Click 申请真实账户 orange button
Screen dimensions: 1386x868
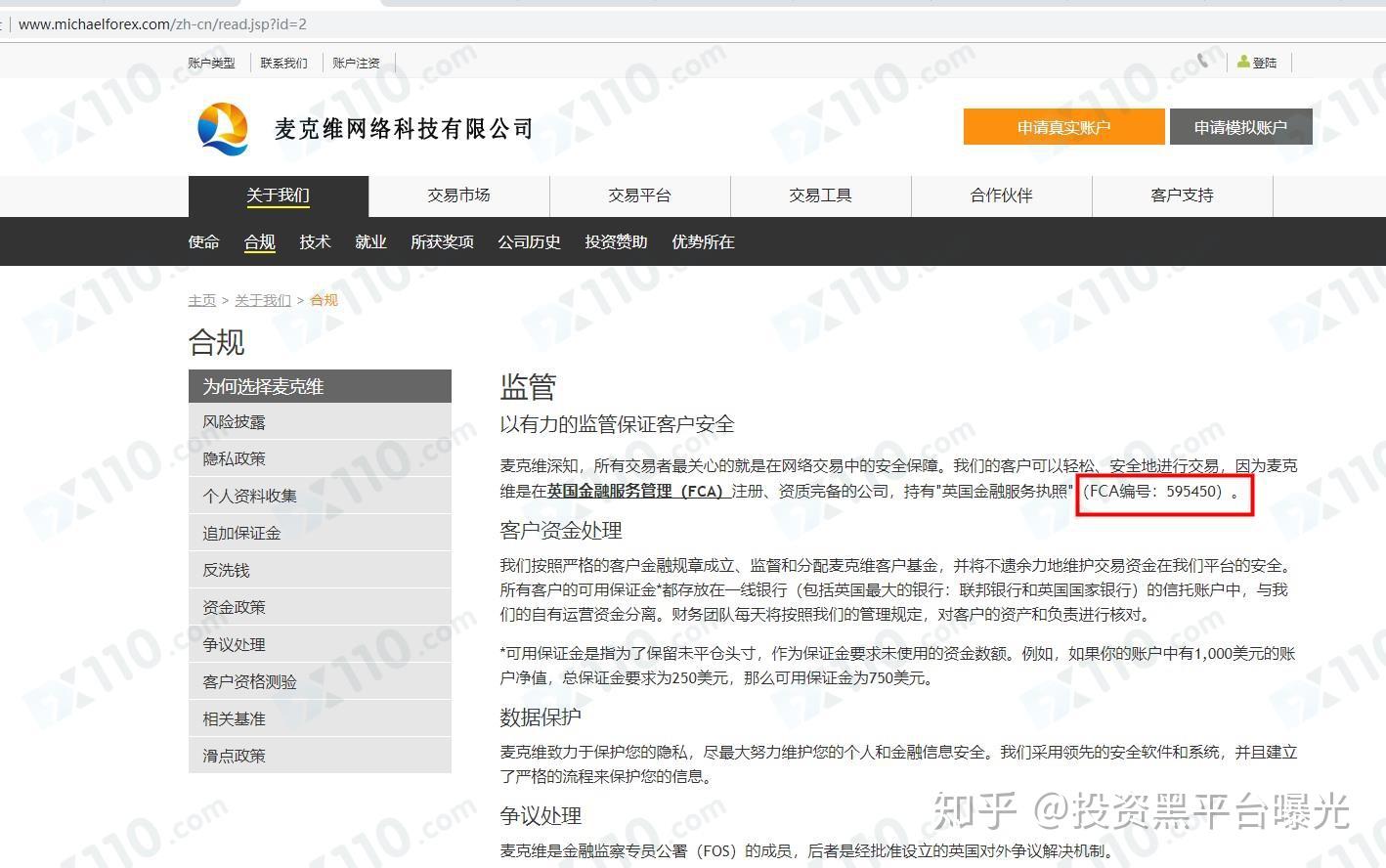(x=1063, y=127)
